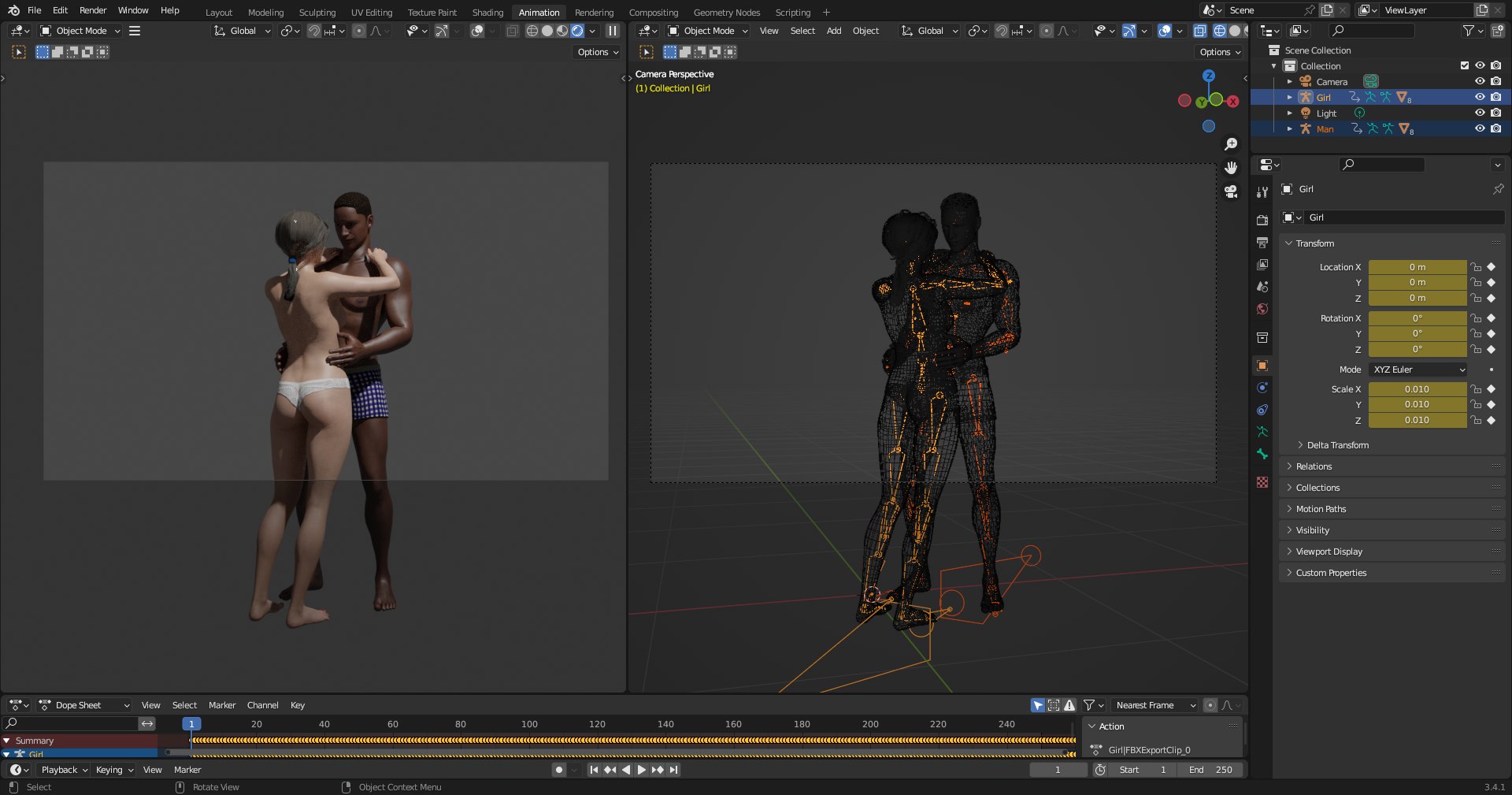Hide the Light object in the viewport
This screenshot has height=795, width=1512.
[1480, 113]
